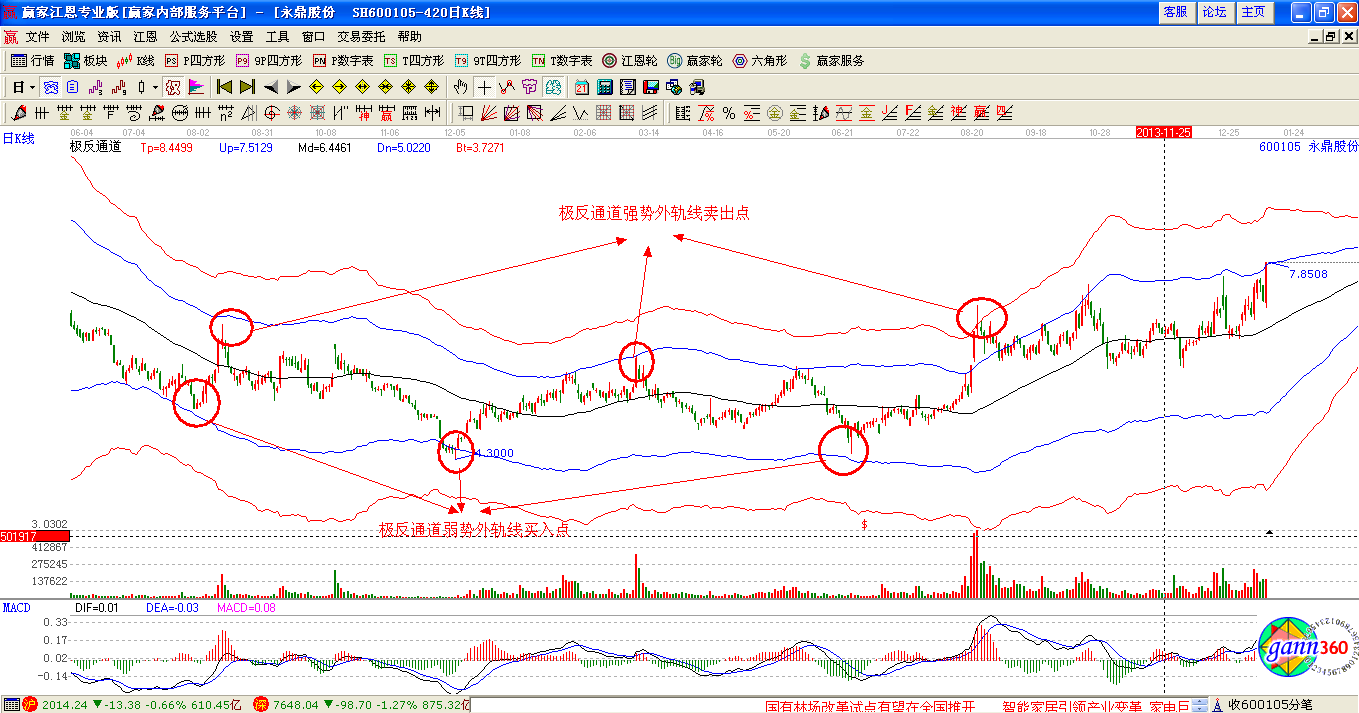Select the hand pan tool
The height and width of the screenshot is (713, 1359).
[460, 87]
